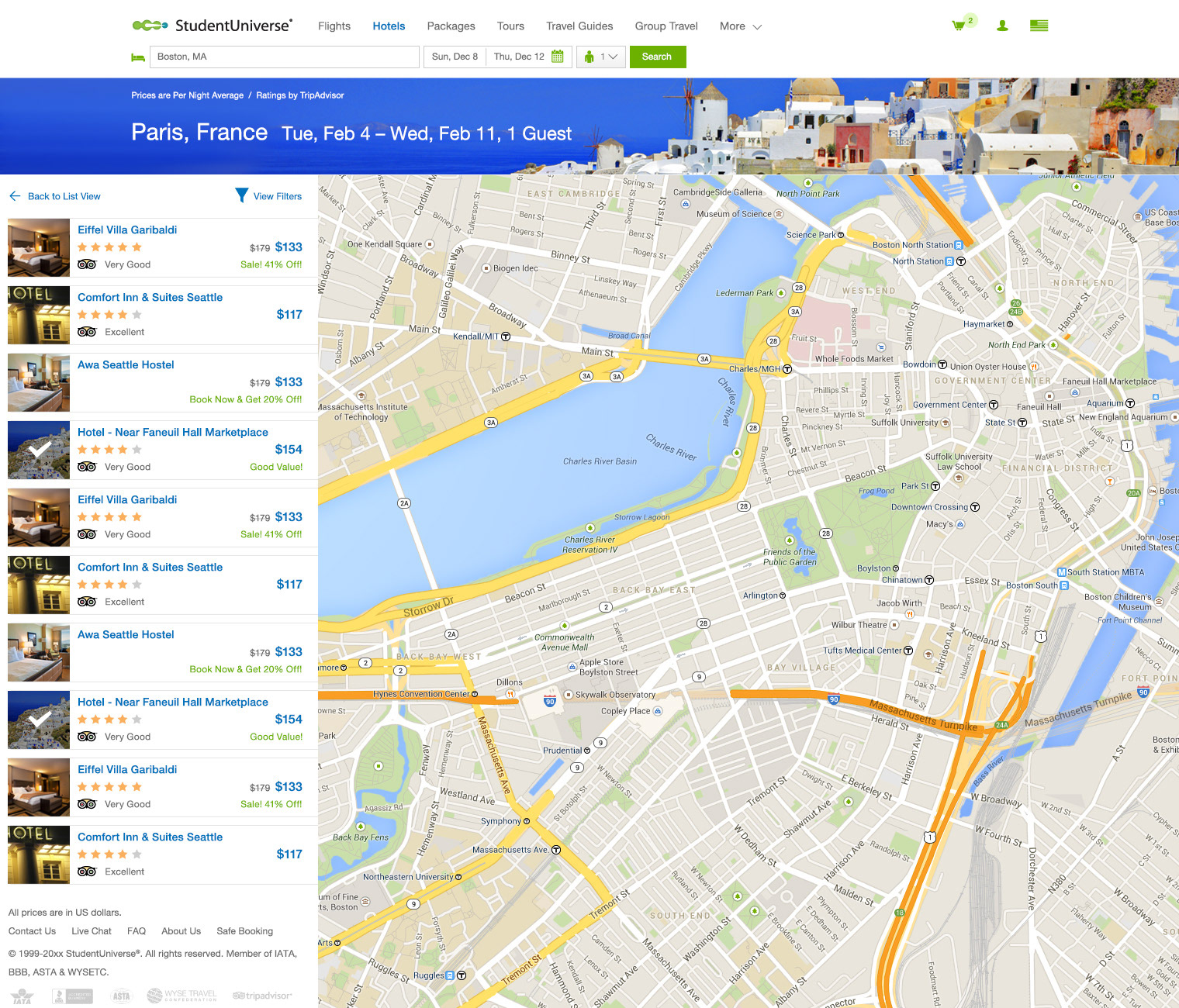Click the Aquarium transit station icon

pos(1130,403)
